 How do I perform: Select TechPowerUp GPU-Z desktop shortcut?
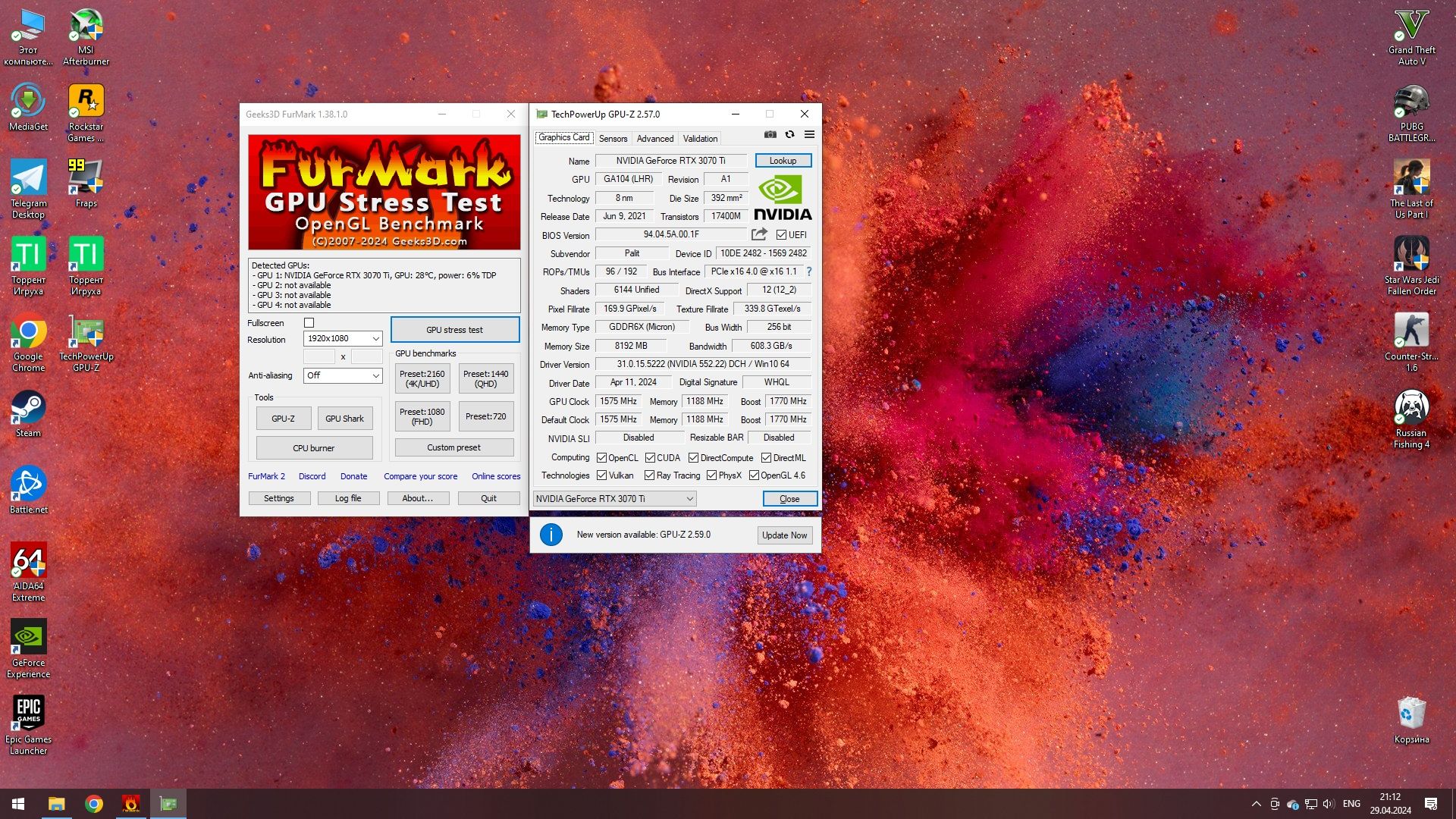click(86, 342)
